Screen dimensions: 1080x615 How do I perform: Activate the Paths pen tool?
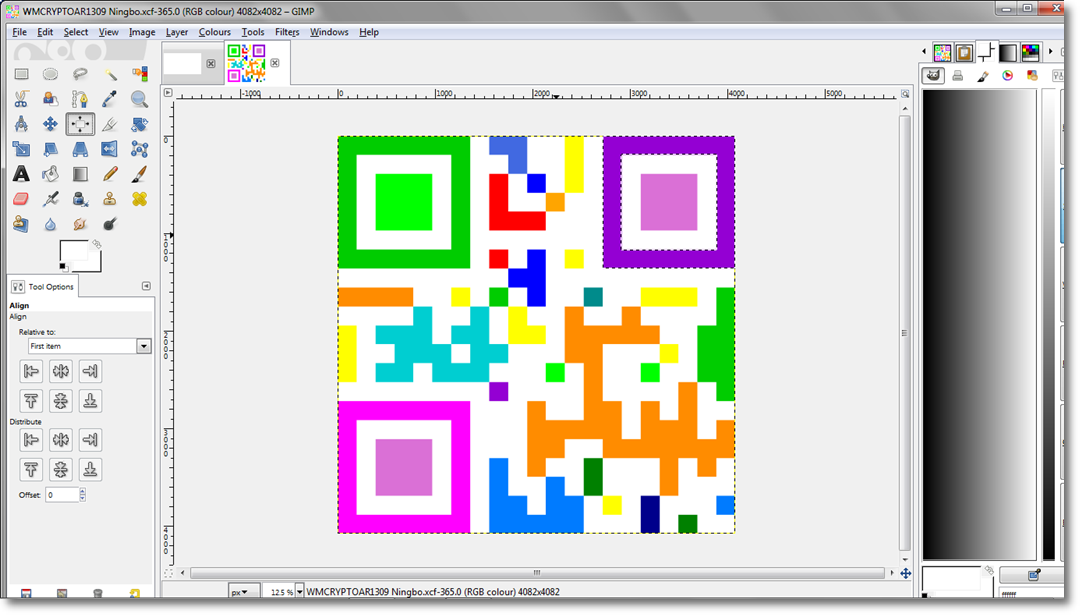80,99
